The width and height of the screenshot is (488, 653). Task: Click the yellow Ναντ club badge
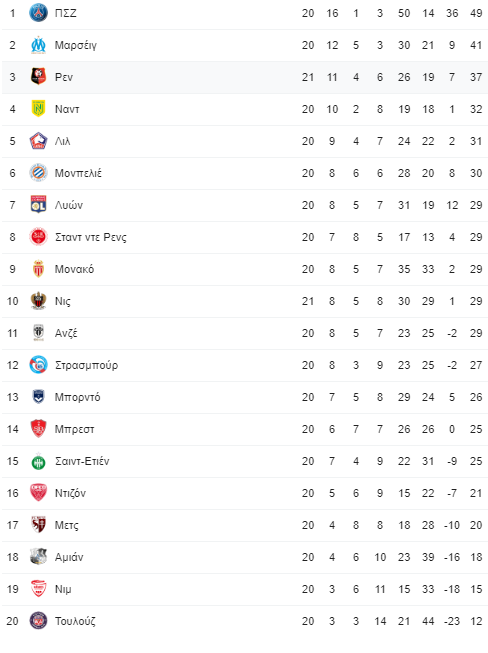(38, 109)
